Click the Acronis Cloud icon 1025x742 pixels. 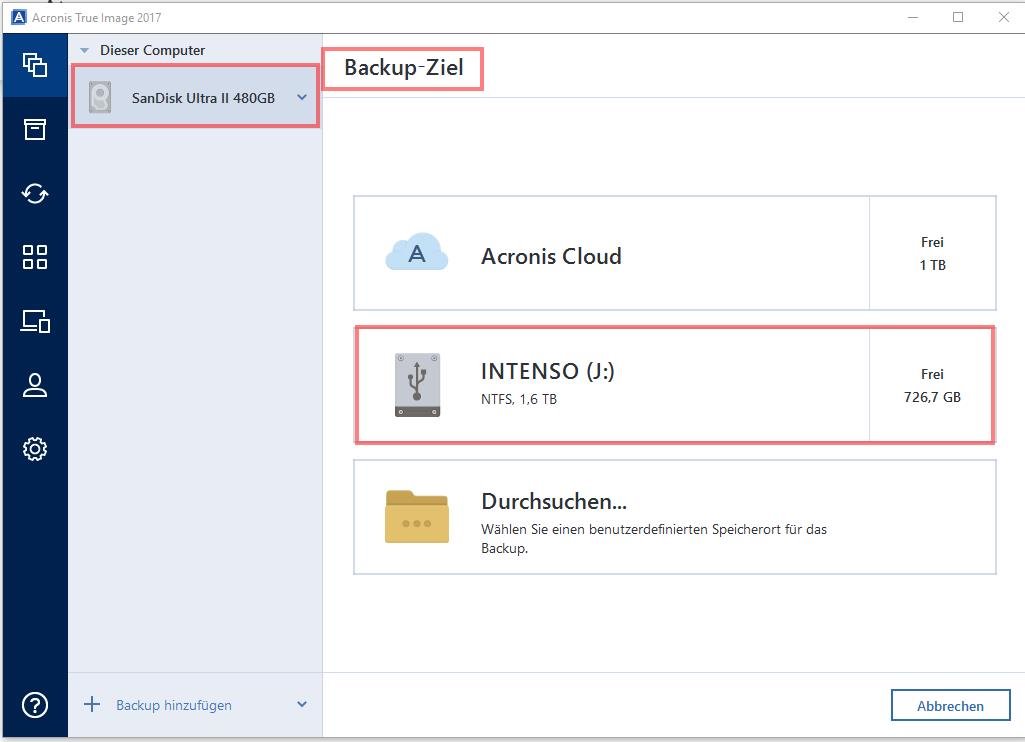click(416, 252)
